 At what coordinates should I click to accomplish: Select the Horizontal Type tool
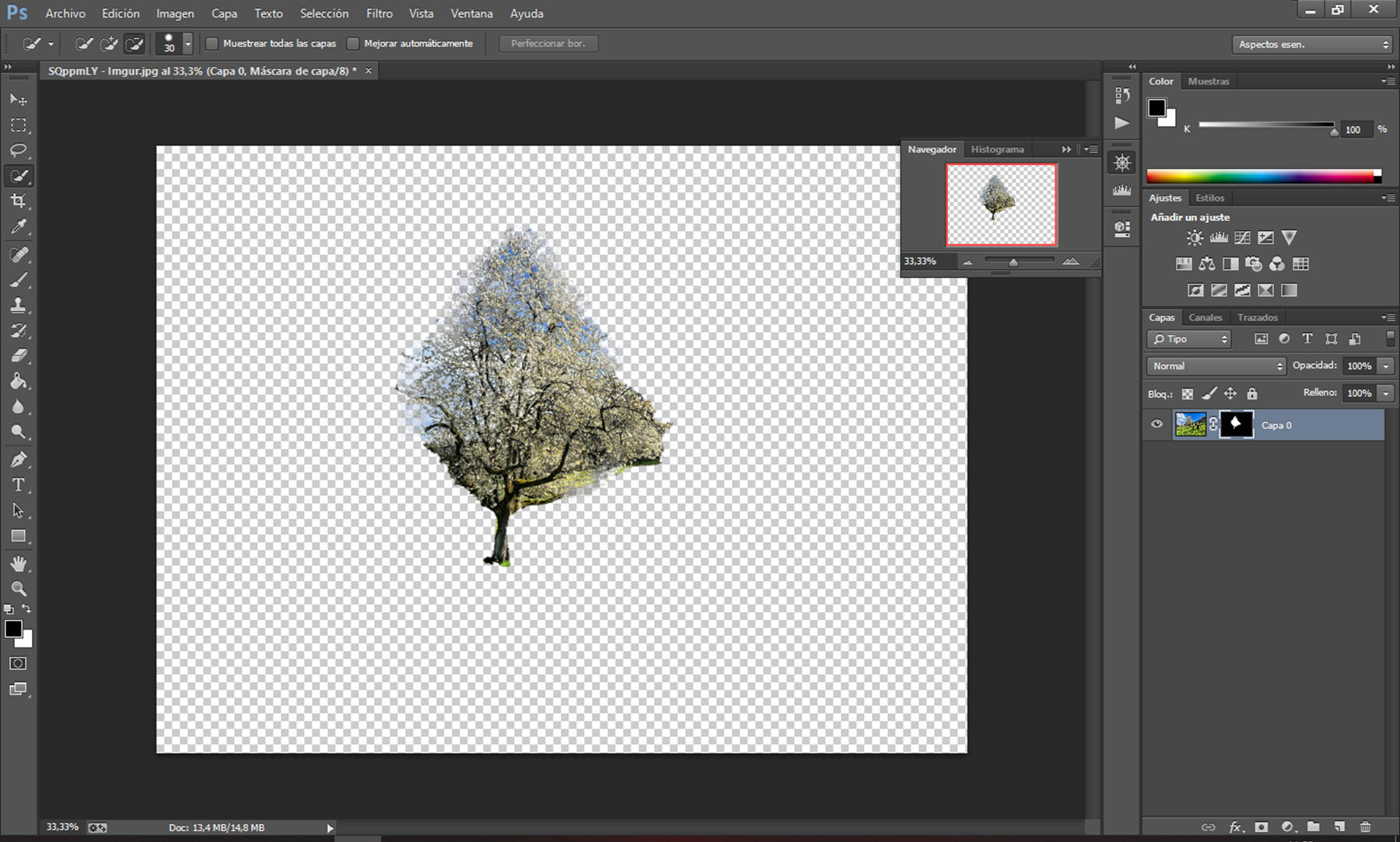[19, 485]
